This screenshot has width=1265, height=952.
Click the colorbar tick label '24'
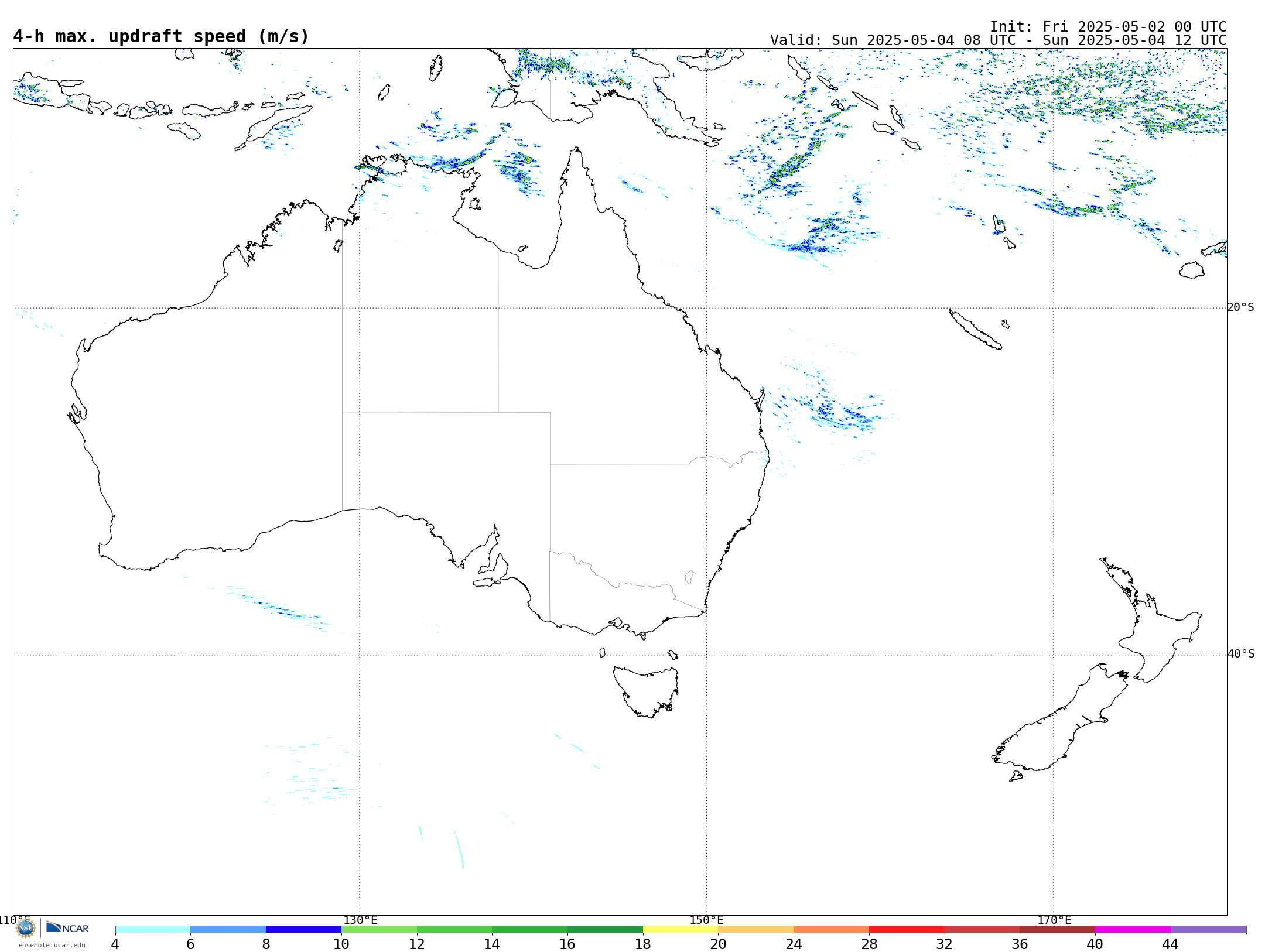[794, 944]
